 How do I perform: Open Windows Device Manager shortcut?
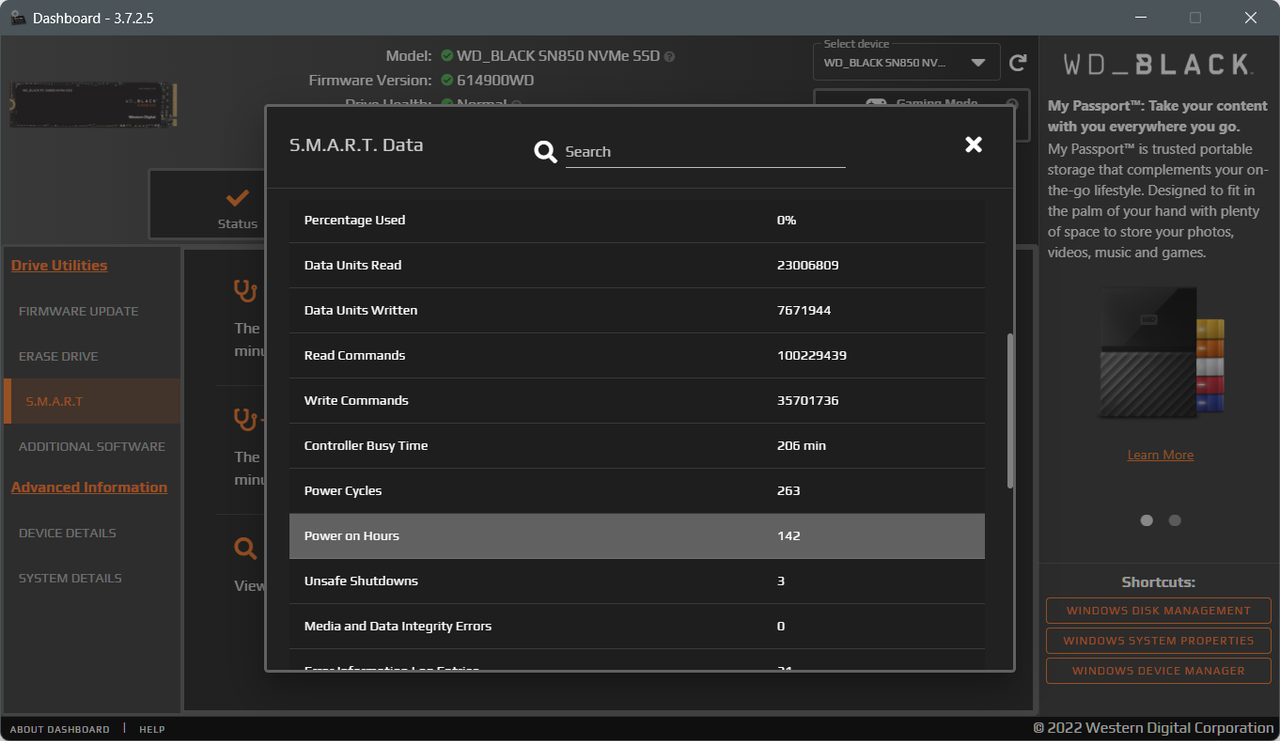(1157, 670)
